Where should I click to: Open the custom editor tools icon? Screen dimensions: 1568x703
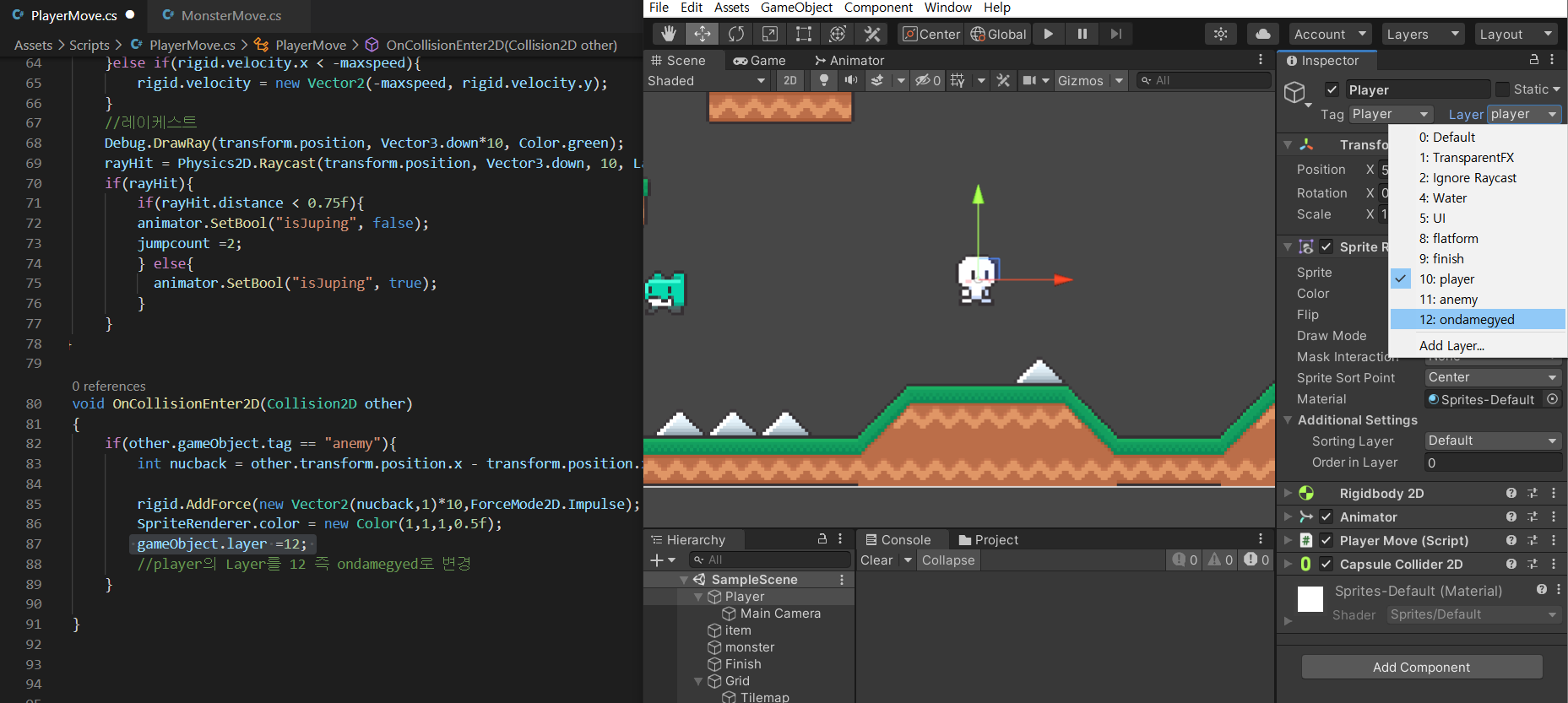coord(872,34)
